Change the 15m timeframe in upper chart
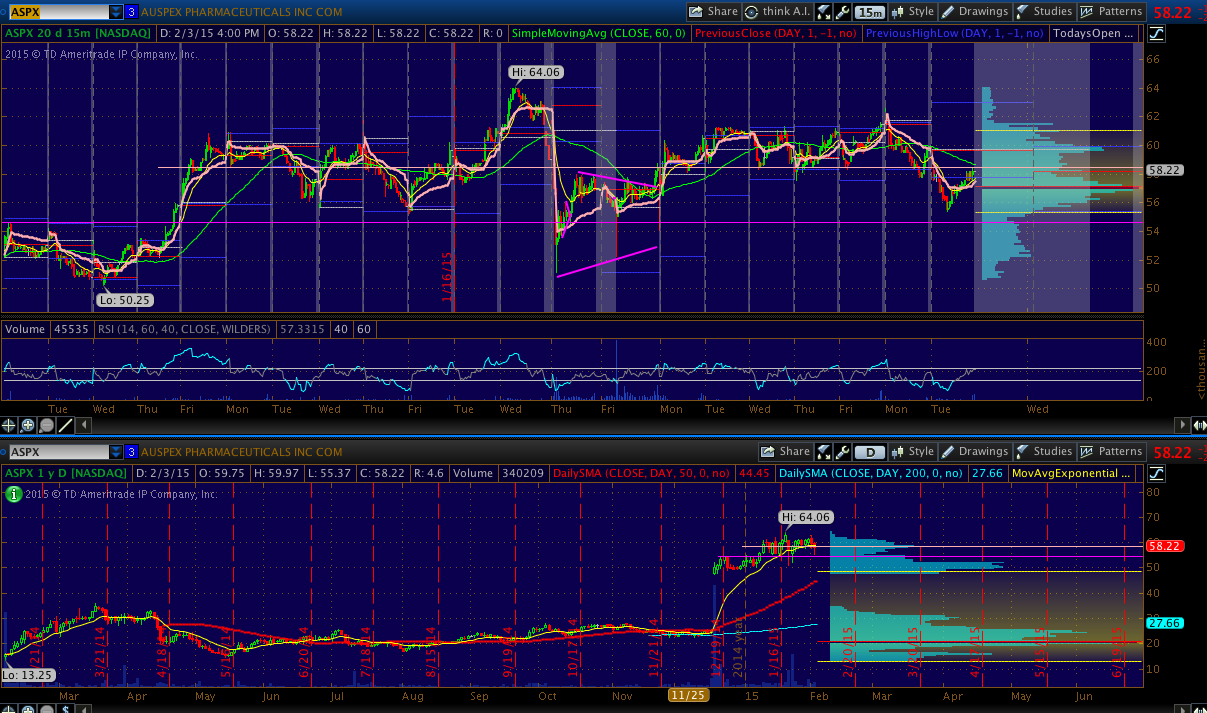This screenshot has height=713, width=1207. coord(870,12)
